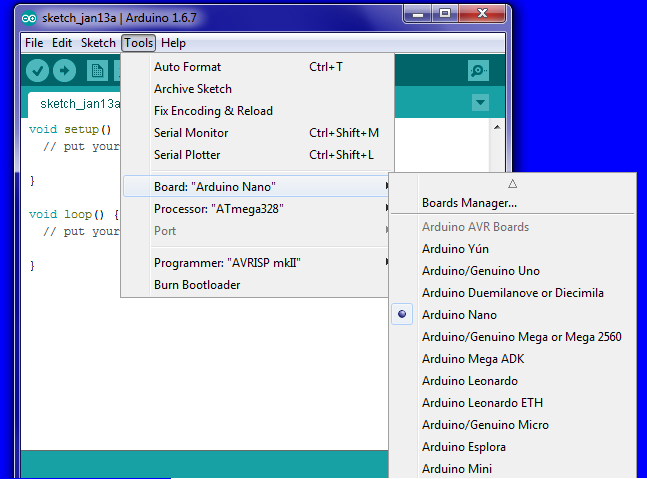The image size is (647, 479).
Task: Click the submenu scroll-up triangle
Action: (512, 184)
